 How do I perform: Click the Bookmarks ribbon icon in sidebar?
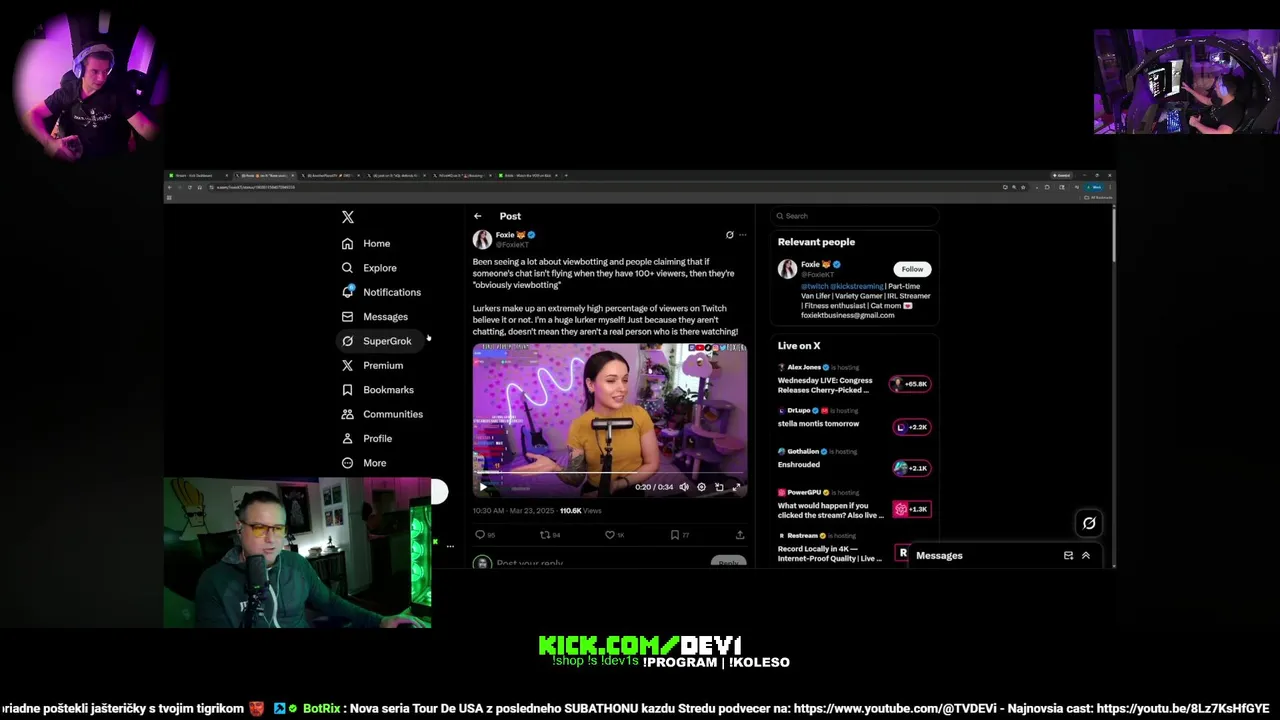pyautogui.click(x=347, y=390)
